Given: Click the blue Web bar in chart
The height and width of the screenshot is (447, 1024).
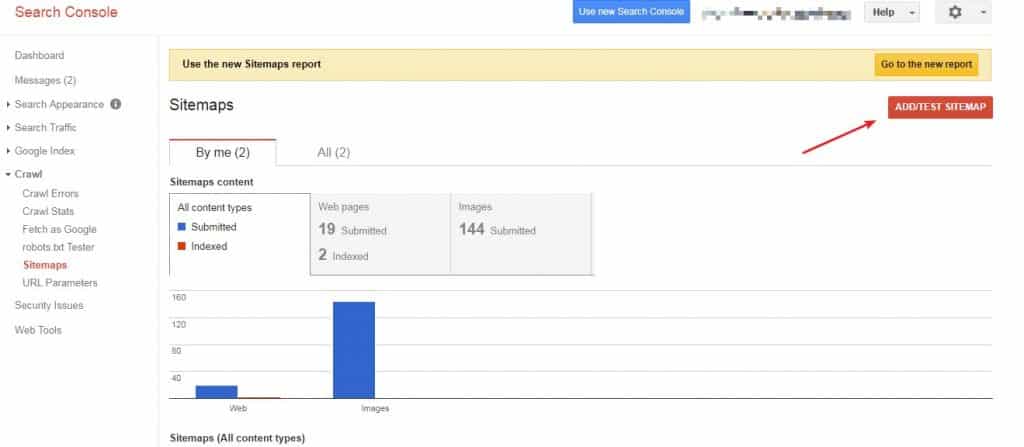Looking at the screenshot, I should point(216,391).
